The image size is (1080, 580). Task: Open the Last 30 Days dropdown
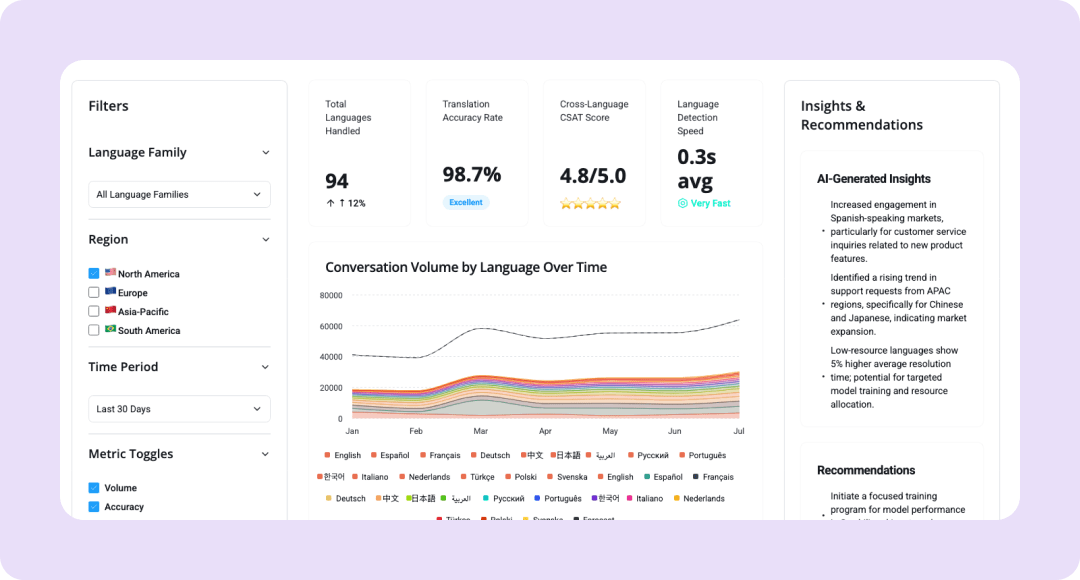(179, 409)
